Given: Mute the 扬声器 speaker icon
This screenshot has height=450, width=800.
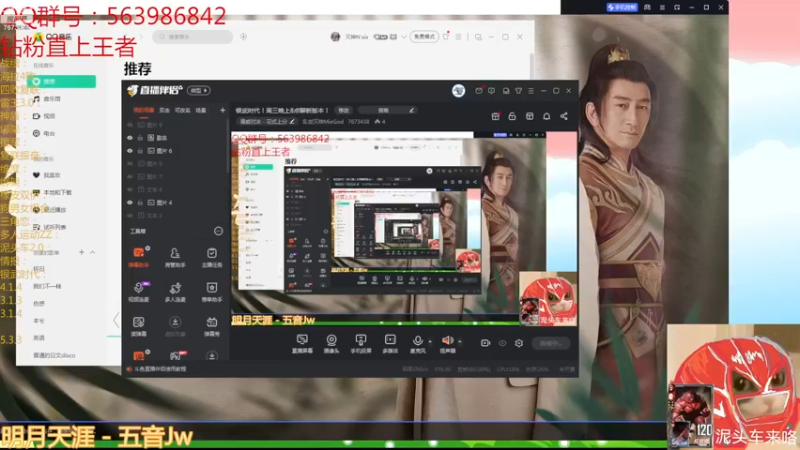Looking at the screenshot, I should click(x=447, y=341).
